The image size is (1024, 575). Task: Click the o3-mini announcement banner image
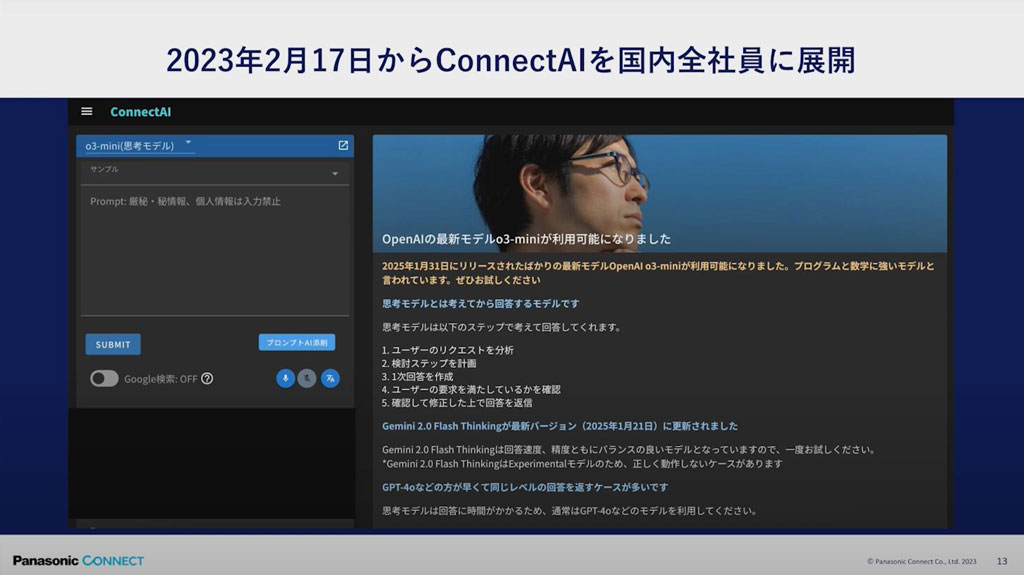tap(660, 193)
